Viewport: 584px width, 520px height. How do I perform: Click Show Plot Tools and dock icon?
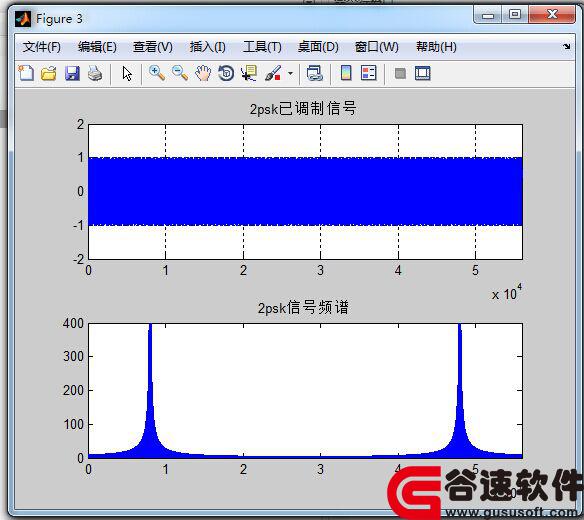[x=423, y=73]
